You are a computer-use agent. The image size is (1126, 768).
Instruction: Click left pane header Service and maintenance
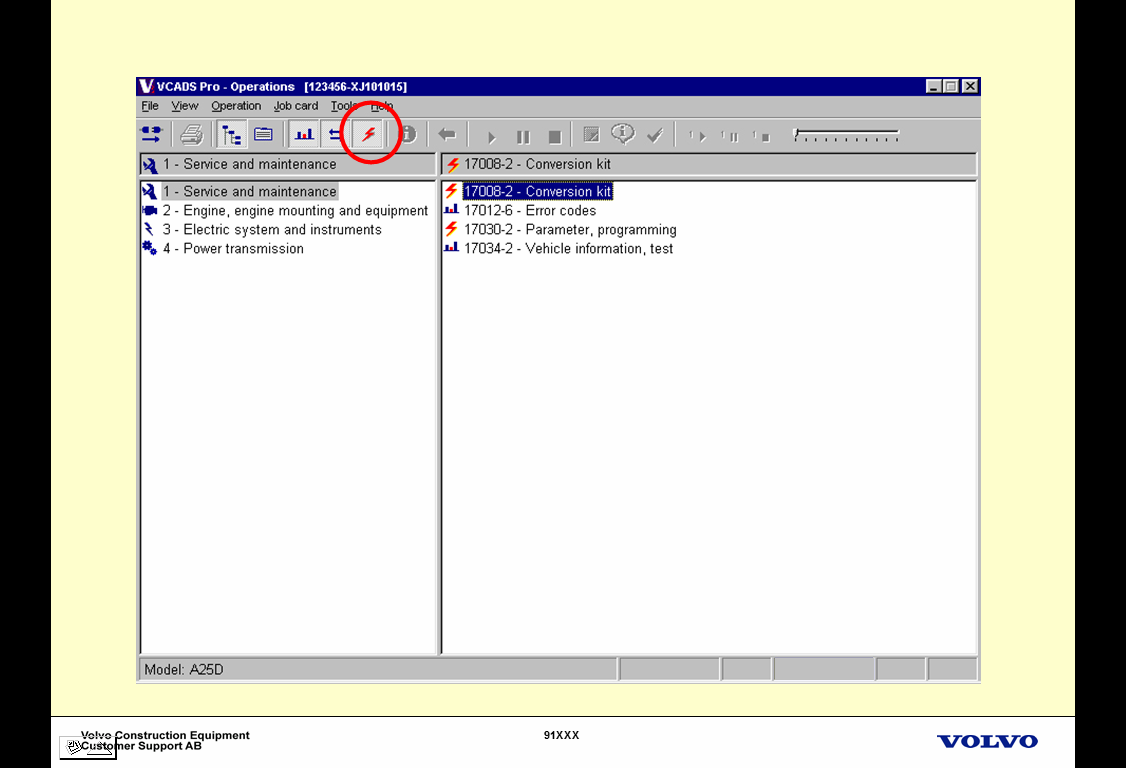(x=288, y=165)
